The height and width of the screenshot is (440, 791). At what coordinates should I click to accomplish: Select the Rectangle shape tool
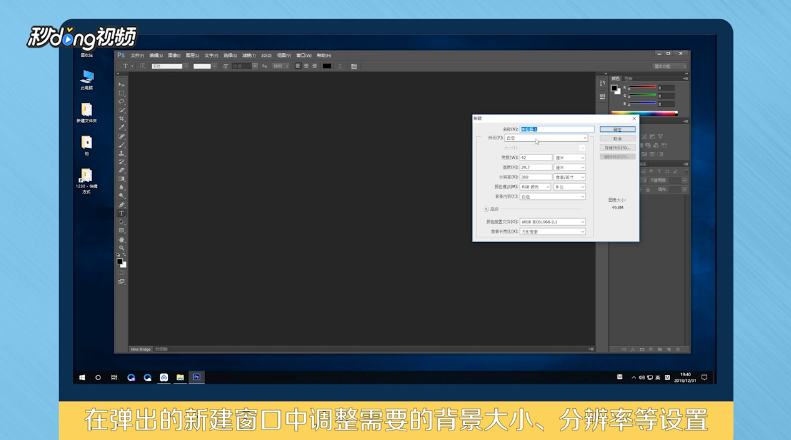[x=122, y=231]
